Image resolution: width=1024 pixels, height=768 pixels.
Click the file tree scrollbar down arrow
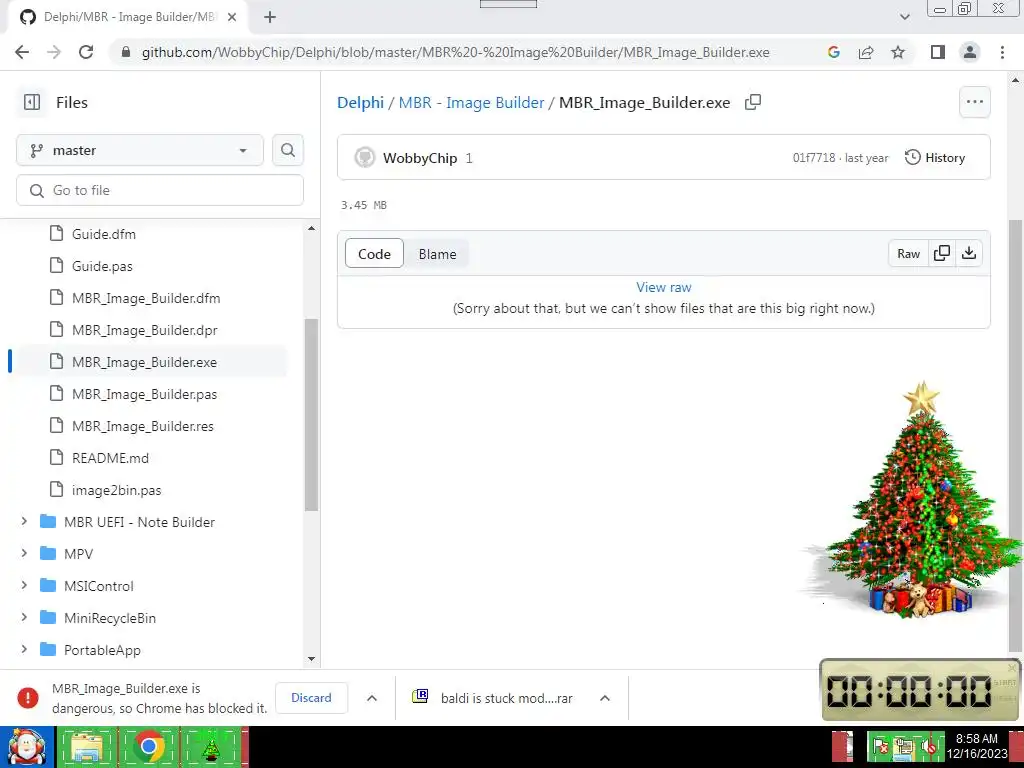click(x=312, y=659)
